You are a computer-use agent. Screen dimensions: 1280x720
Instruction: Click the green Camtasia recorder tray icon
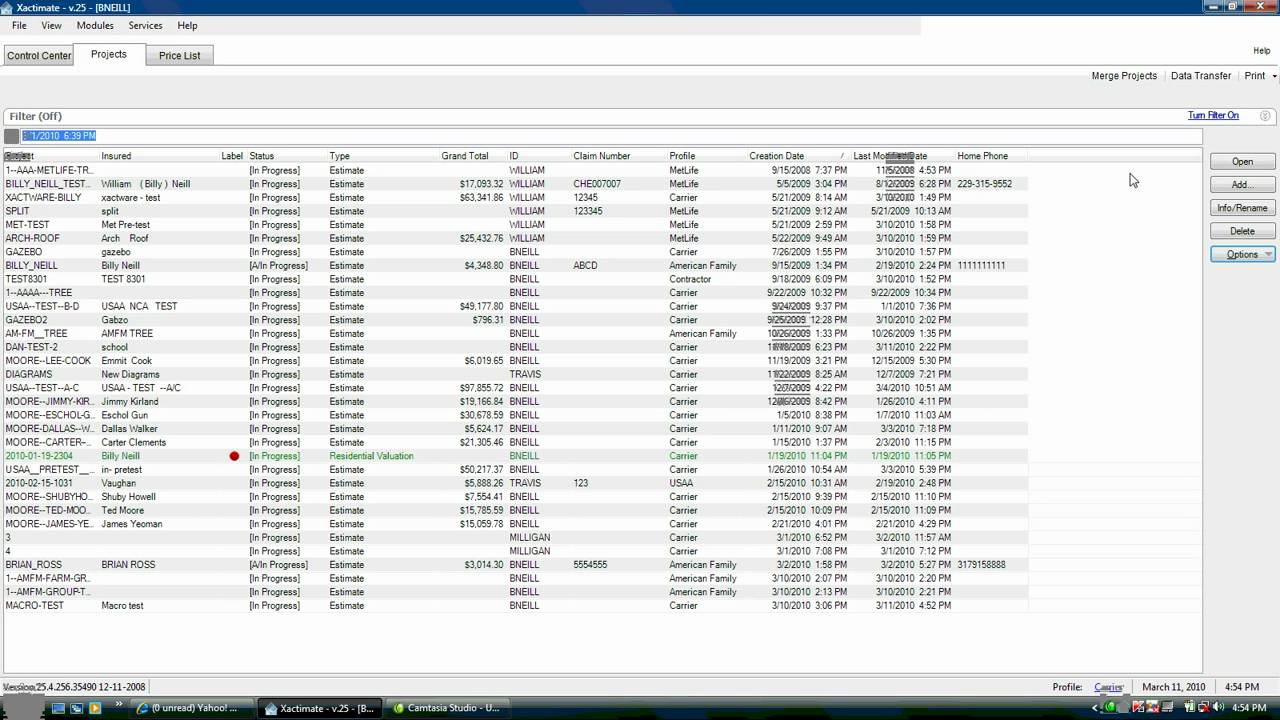1111,707
